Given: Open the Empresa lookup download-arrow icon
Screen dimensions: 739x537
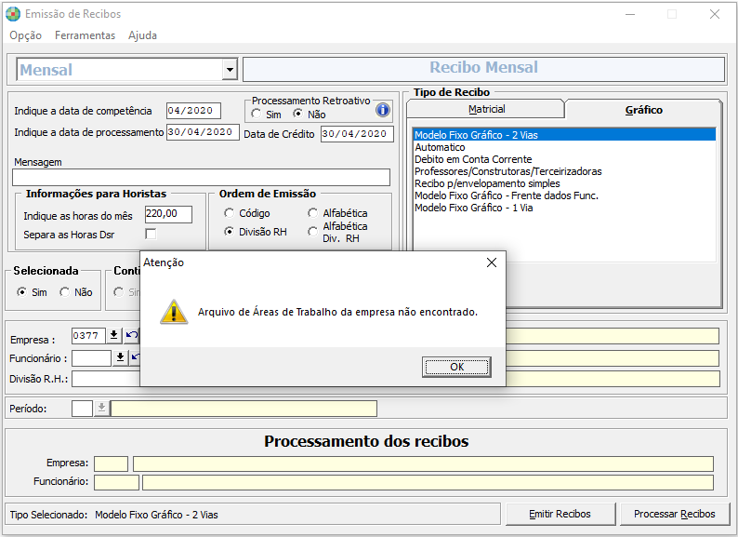Looking at the screenshot, I should tap(114, 335).
